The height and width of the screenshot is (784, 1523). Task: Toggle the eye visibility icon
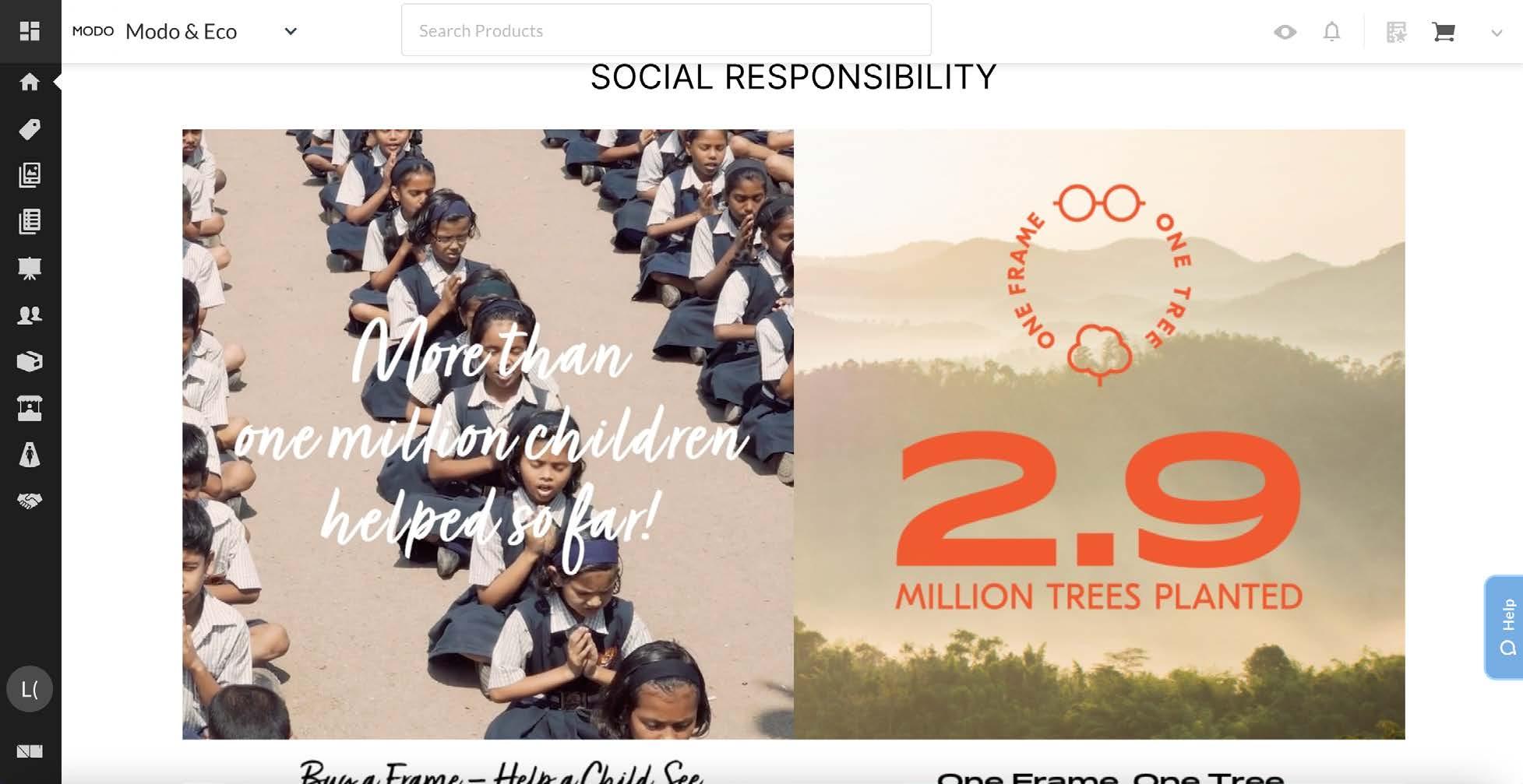coord(1285,32)
